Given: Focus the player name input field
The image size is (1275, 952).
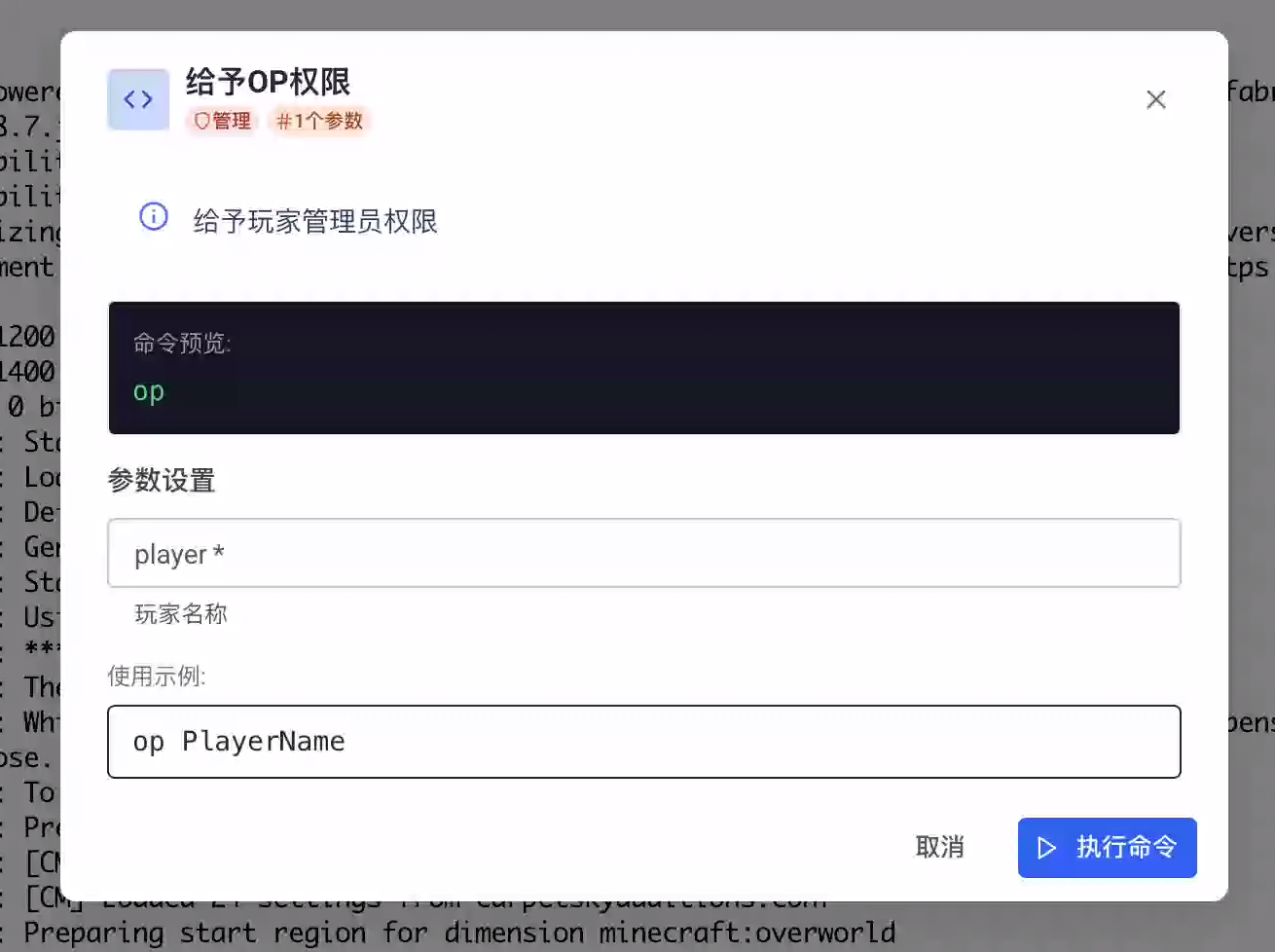Looking at the screenshot, I should click(x=644, y=553).
